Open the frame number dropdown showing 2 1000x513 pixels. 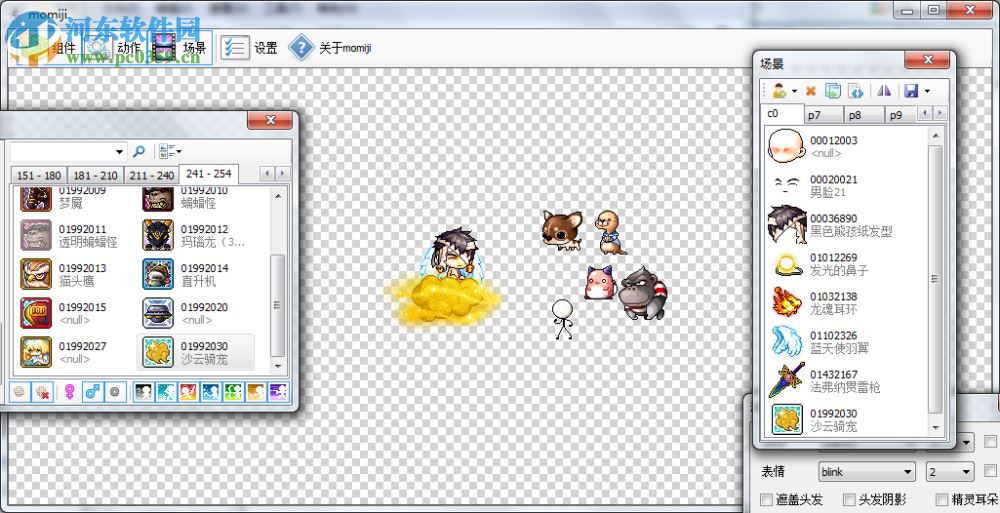[950, 472]
